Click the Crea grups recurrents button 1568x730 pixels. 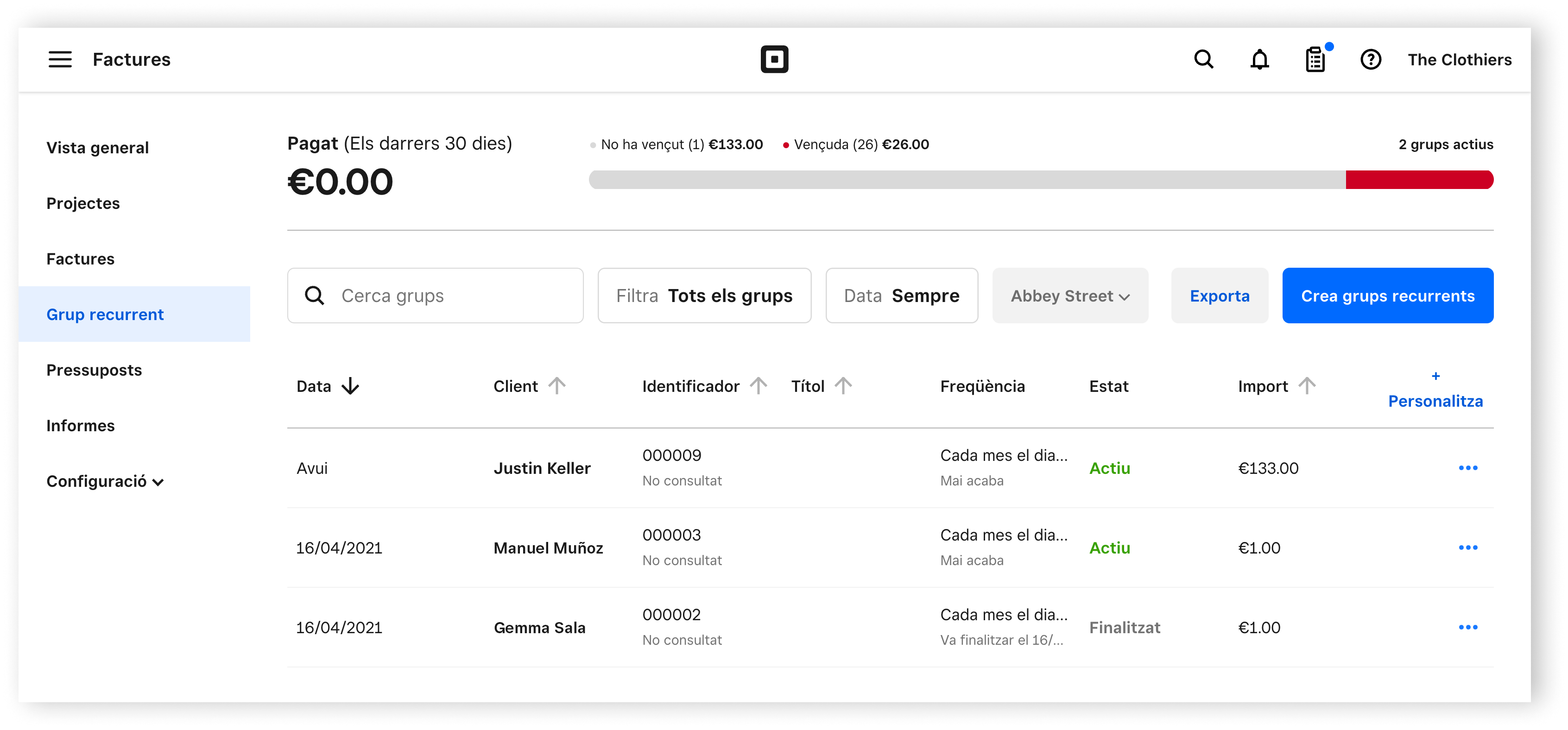click(1387, 296)
